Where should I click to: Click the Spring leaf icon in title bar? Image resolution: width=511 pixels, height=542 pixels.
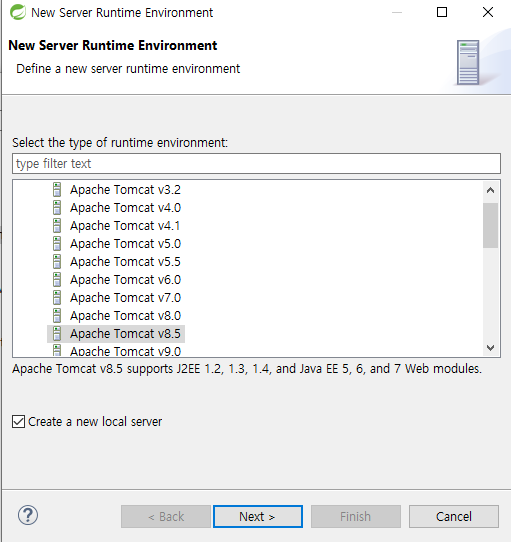[18, 12]
